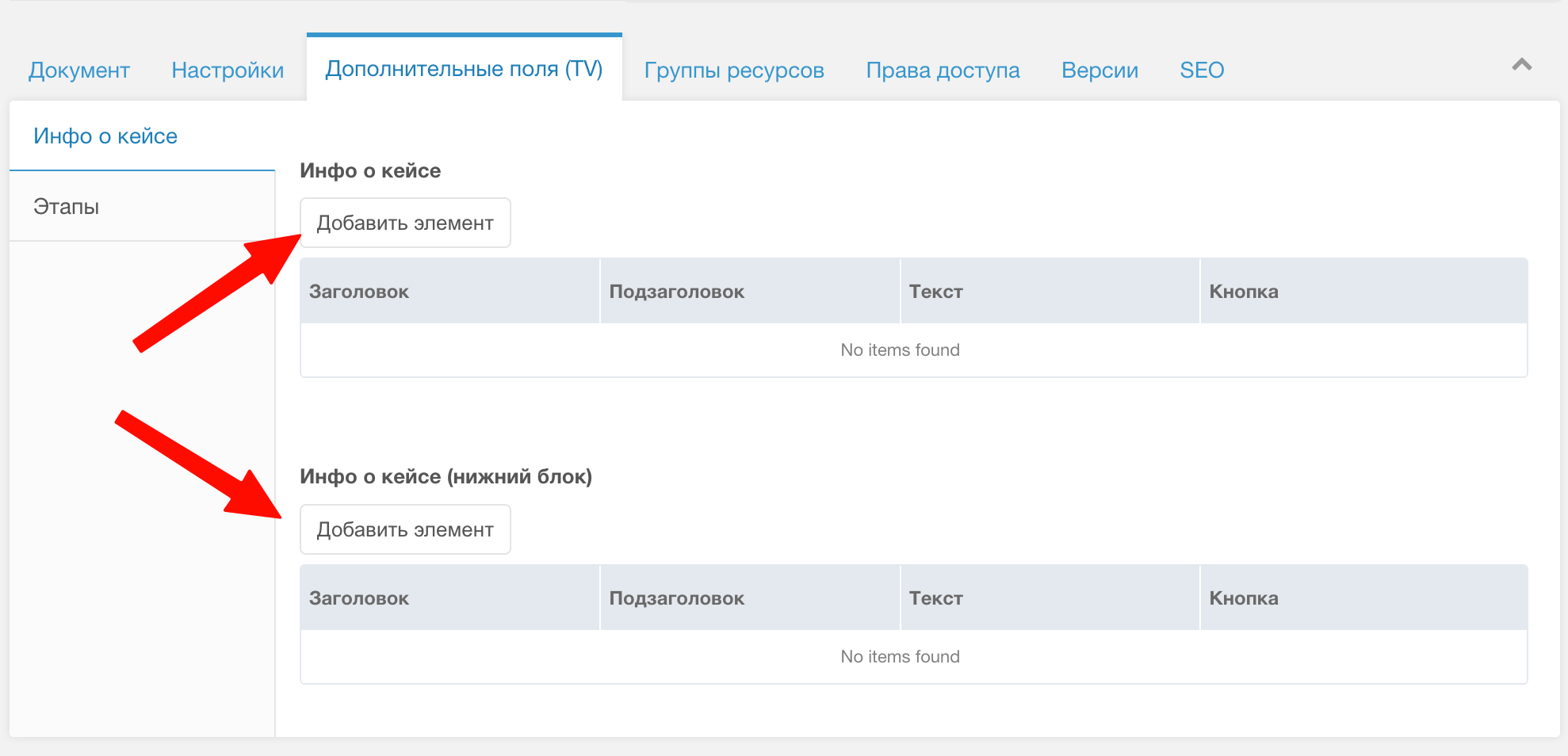Switch to the Группы ресурсов tab

(x=734, y=70)
